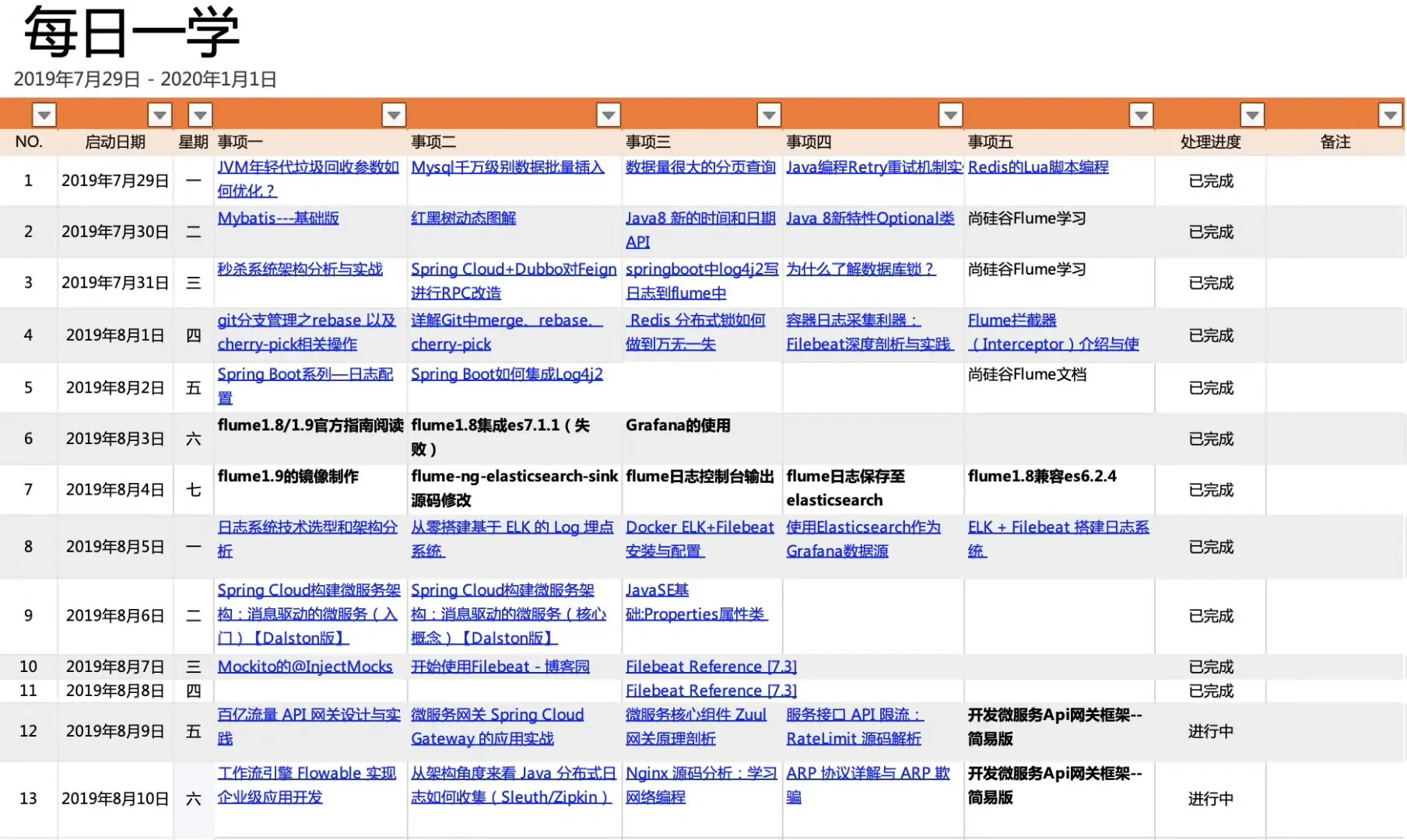Open link Mybatis---基础版
Screen dimensions: 1407x840
click(278, 219)
